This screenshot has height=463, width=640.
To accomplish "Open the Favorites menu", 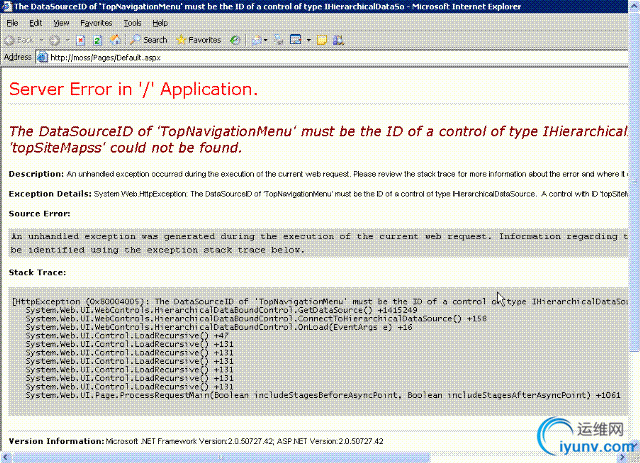I will (96, 23).
